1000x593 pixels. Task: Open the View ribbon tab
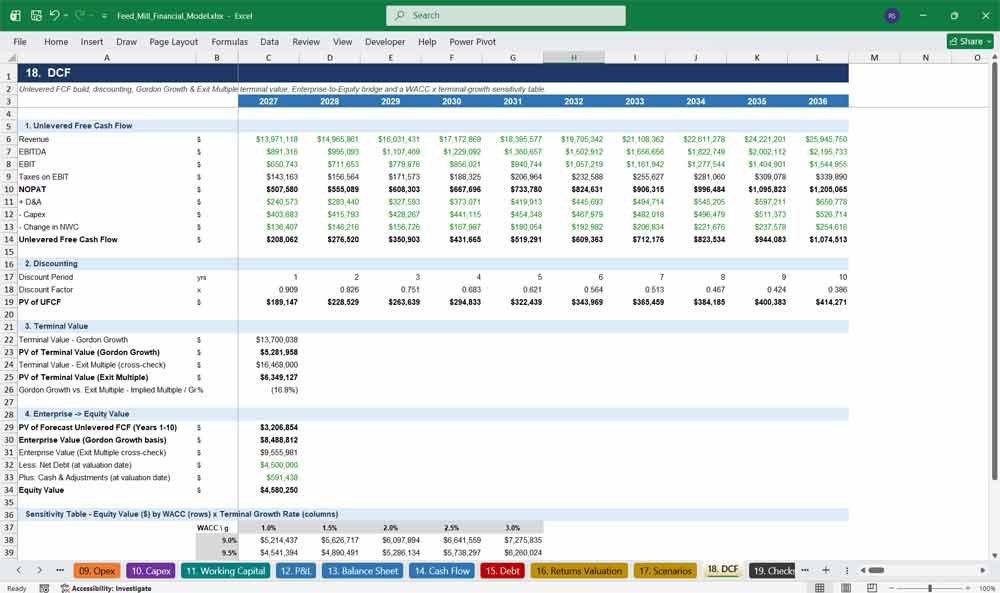pyautogui.click(x=342, y=41)
